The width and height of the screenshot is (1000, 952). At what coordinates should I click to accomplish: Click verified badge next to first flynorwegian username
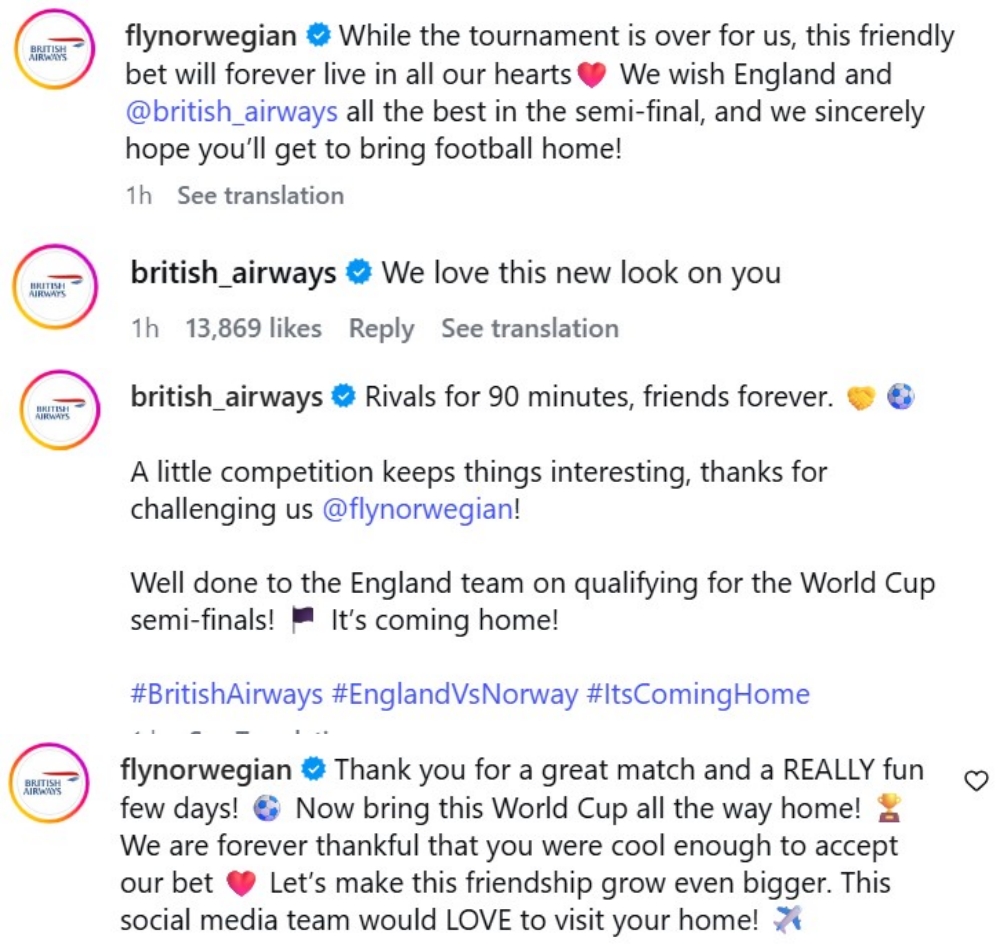[x=318, y=35]
